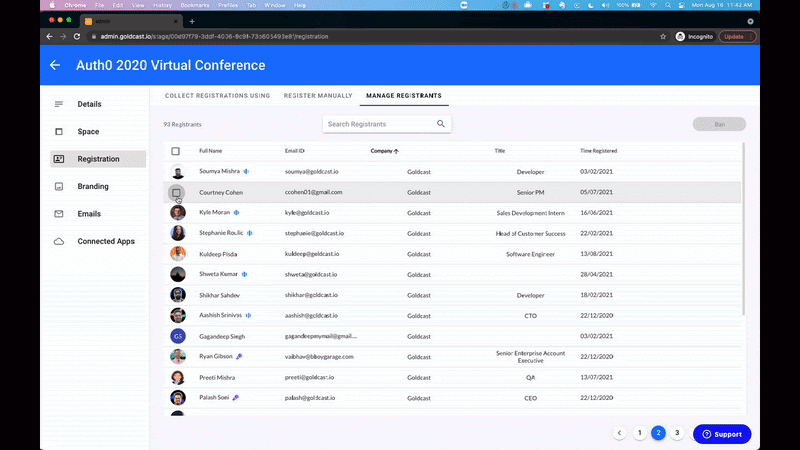The height and width of the screenshot is (450, 800).
Task: Open the File menu
Action: point(99,5)
